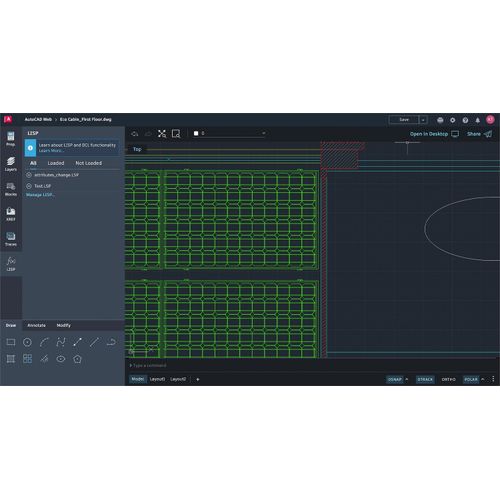Toggle OTRACK in status bar
Image resolution: width=500 pixels, height=500 pixels.
point(425,379)
